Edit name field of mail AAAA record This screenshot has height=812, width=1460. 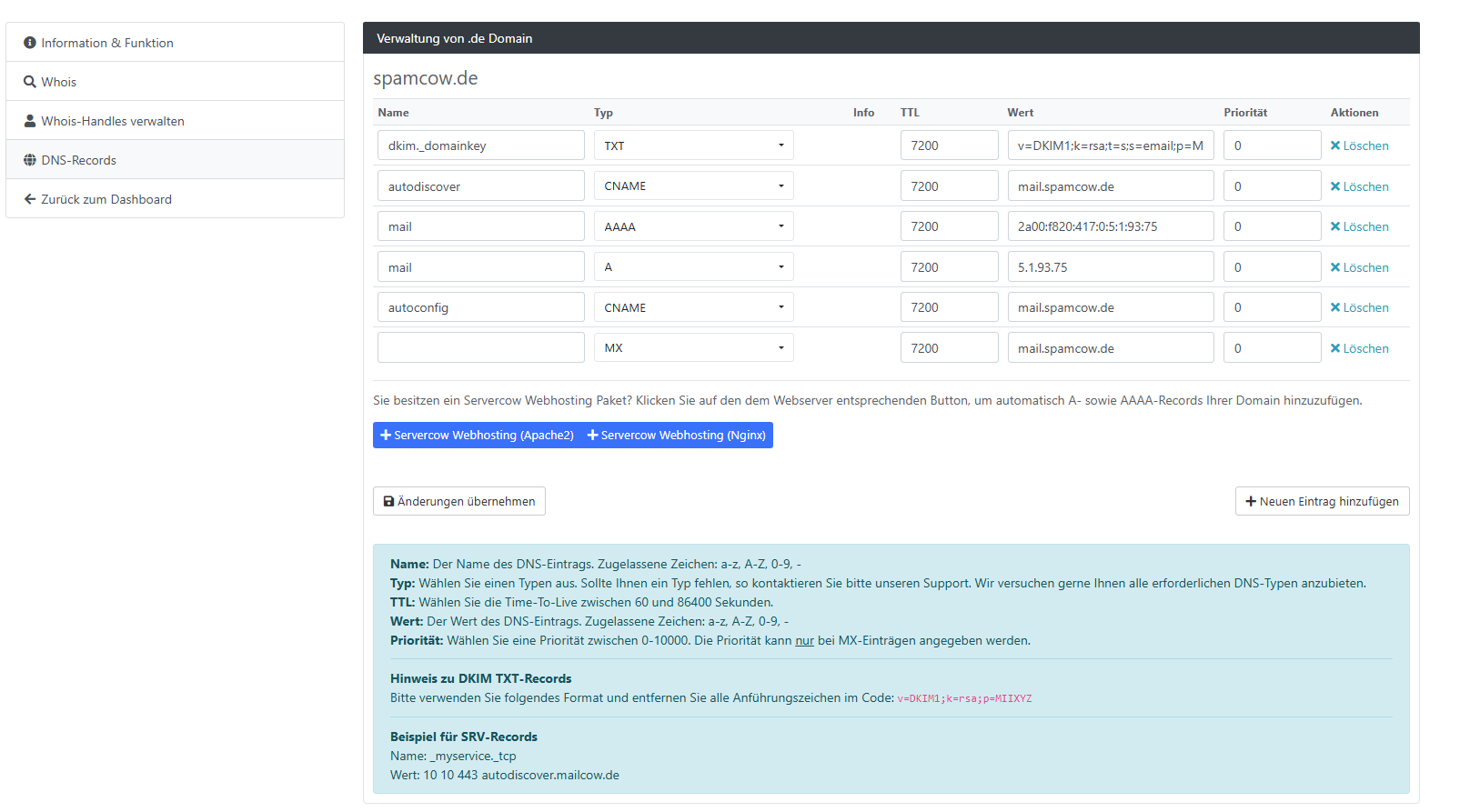point(481,226)
